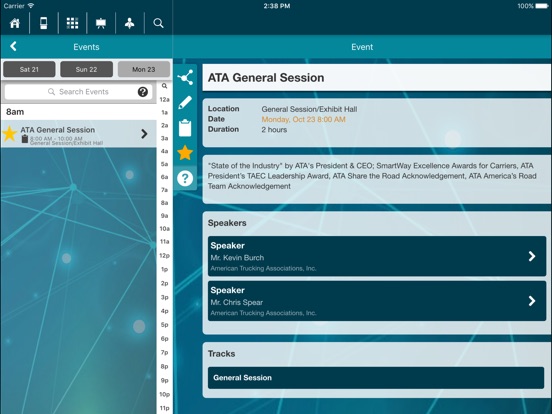The image size is (552, 414).
Task: Open the General Session track
Action: coord(376,378)
